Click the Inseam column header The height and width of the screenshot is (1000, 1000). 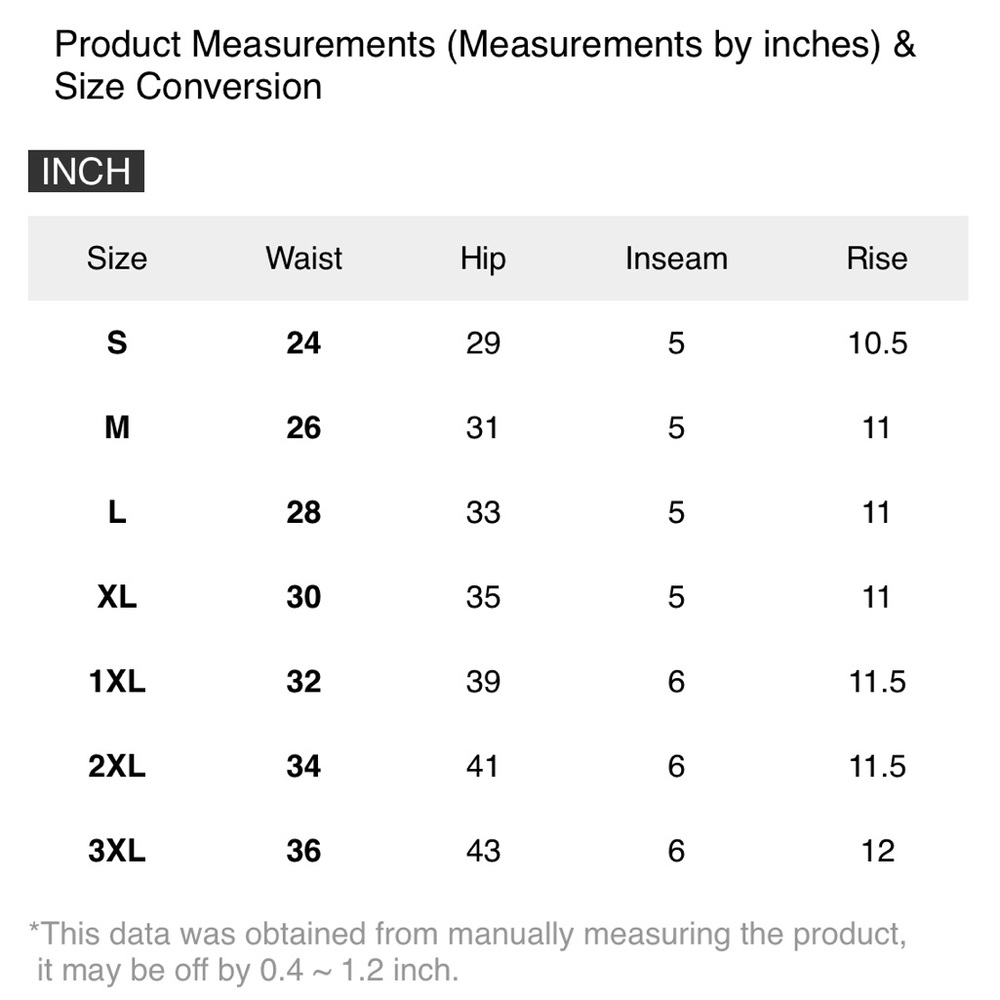click(x=676, y=258)
